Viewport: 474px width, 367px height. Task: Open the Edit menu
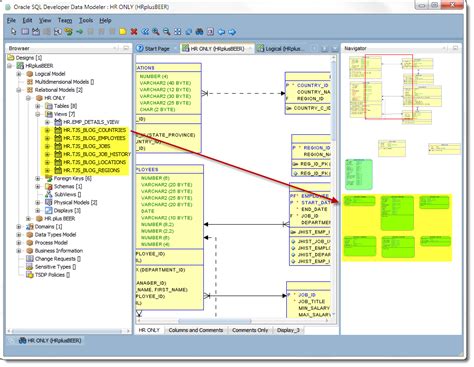point(27,20)
